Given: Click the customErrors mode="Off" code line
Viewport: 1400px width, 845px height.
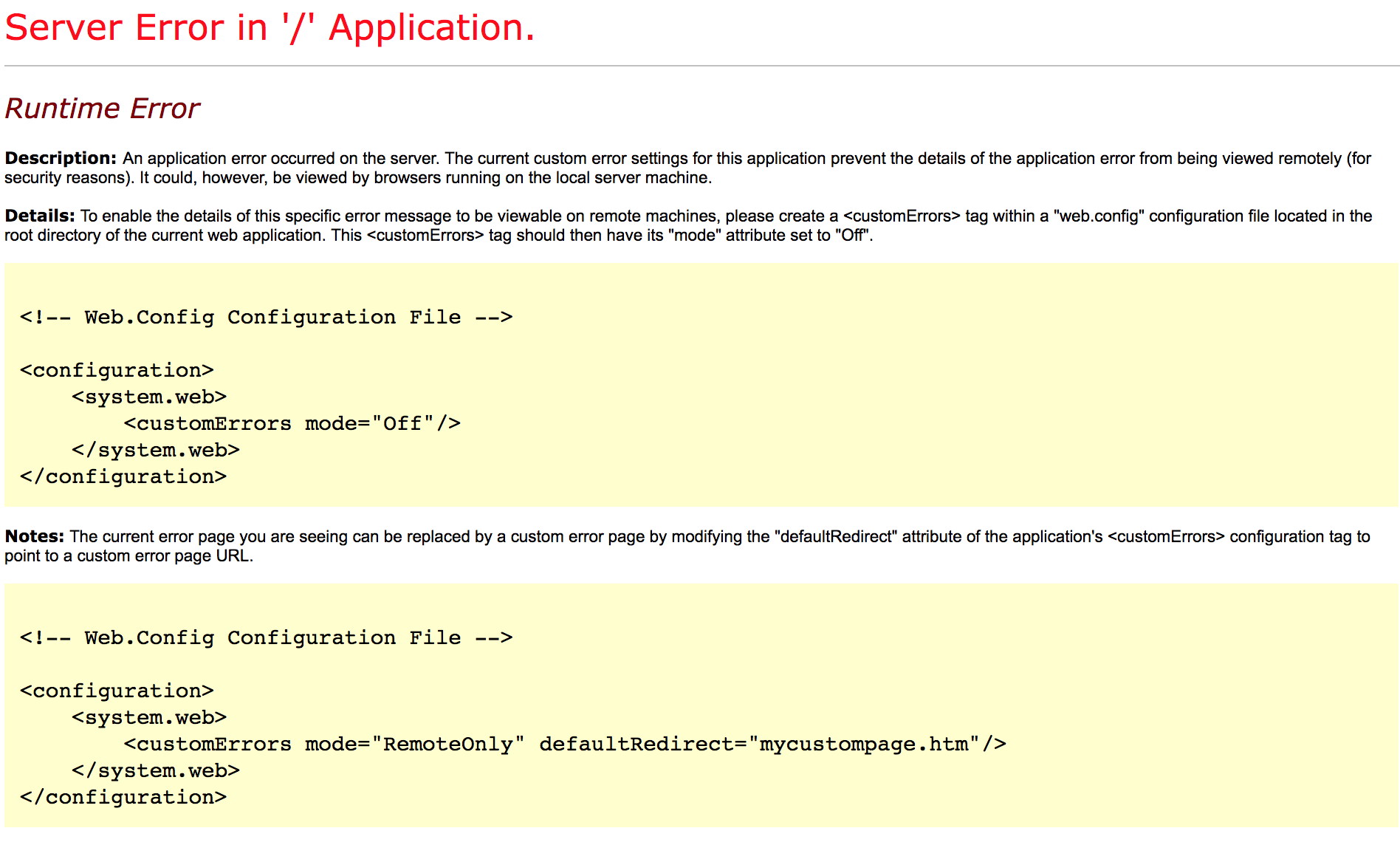Looking at the screenshot, I should (292, 423).
